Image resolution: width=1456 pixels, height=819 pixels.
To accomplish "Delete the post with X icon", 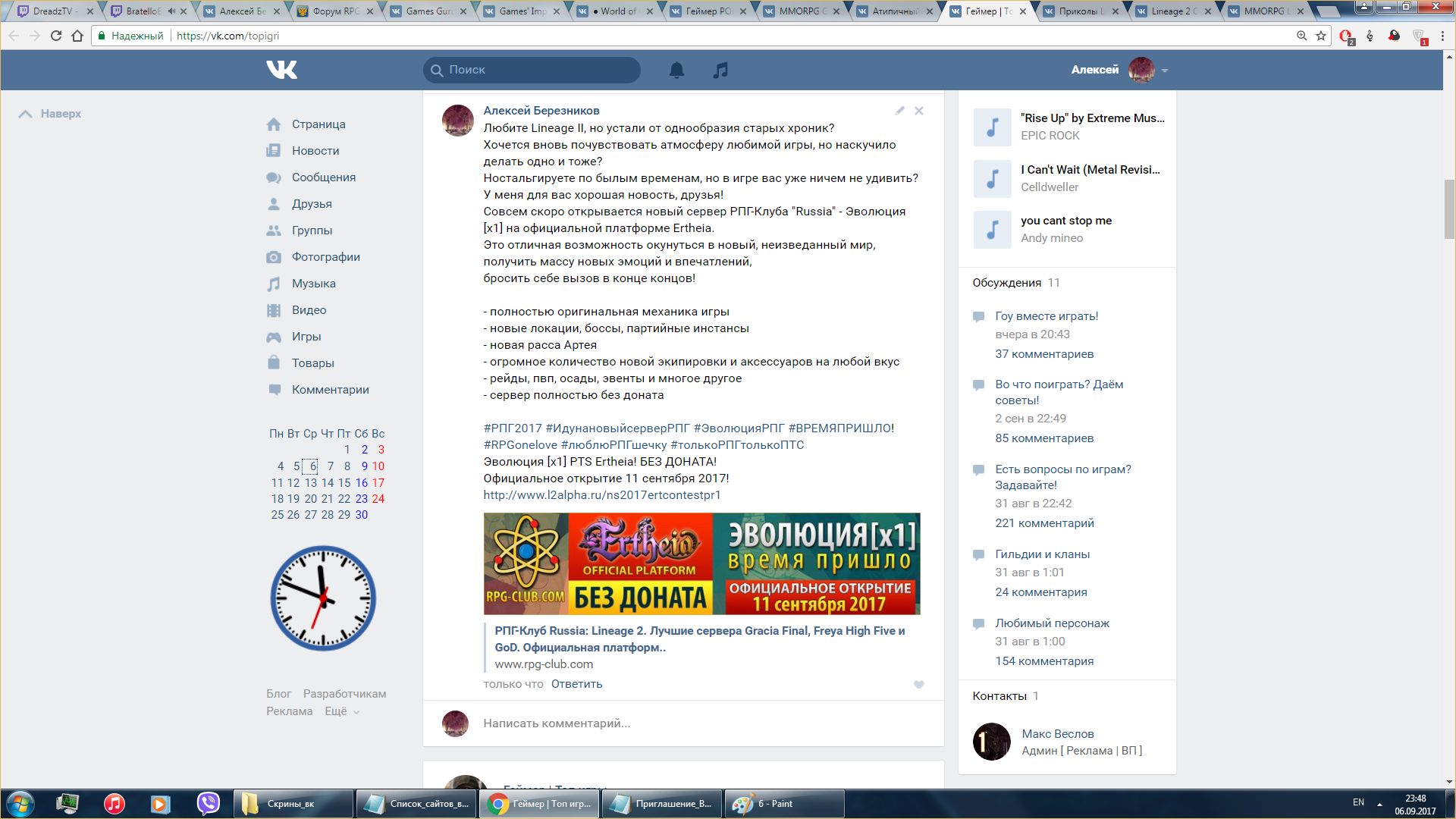I will point(919,111).
